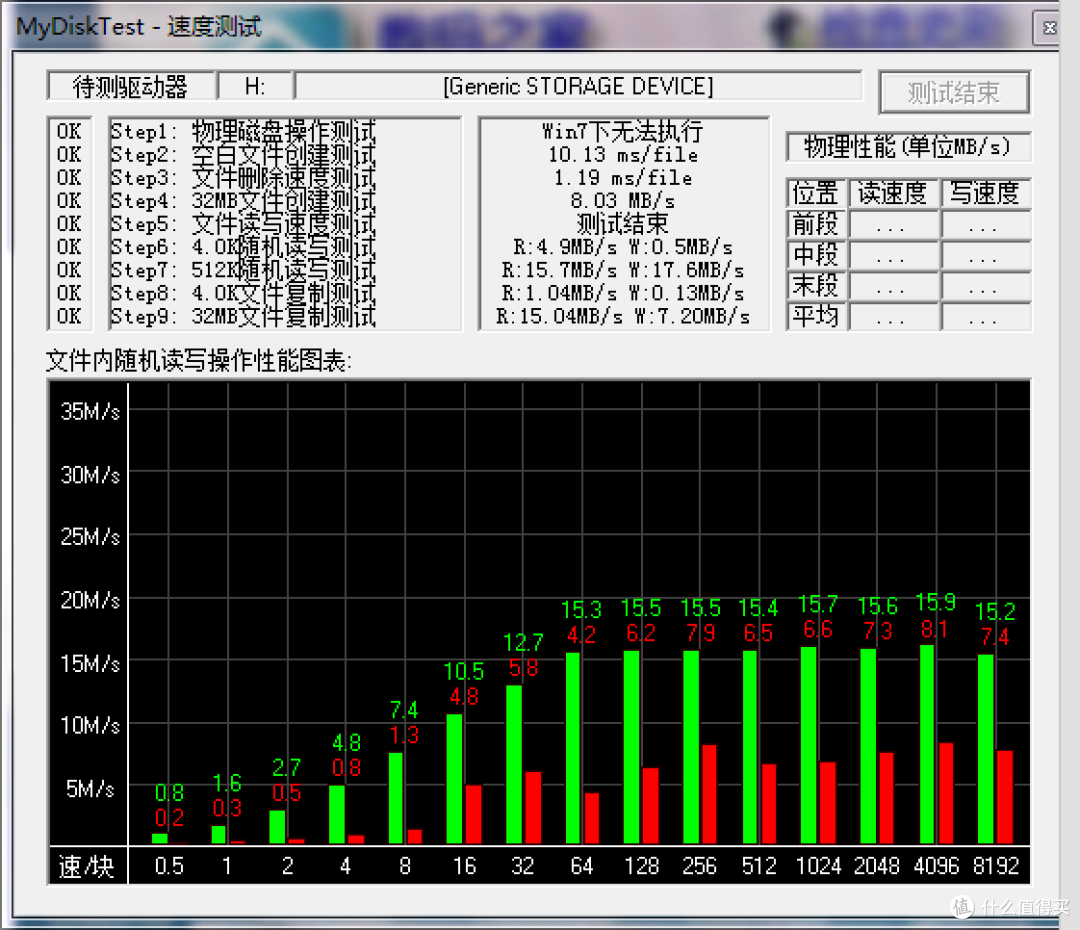The height and width of the screenshot is (930, 1080).
Task: Click the 待测驱动器 label
Action: click(130, 87)
